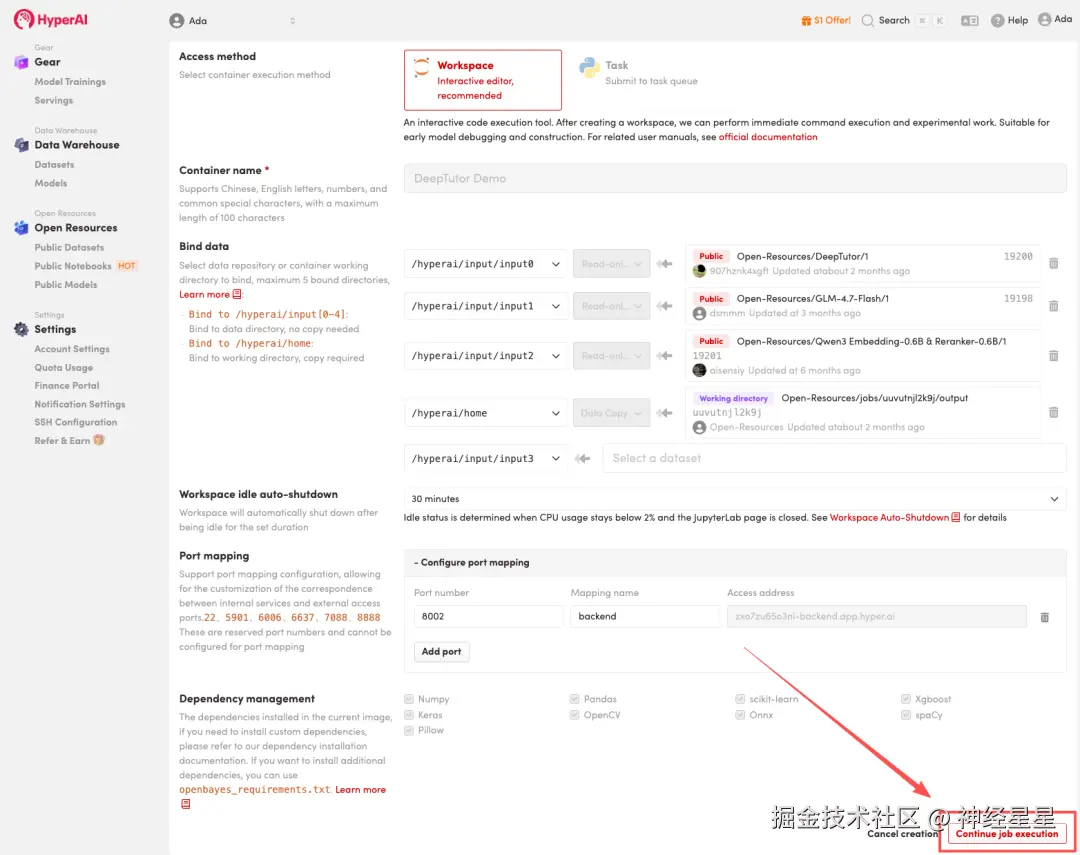
Task: Go to Public Notebooks in the sidebar
Action: pyautogui.click(x=73, y=266)
